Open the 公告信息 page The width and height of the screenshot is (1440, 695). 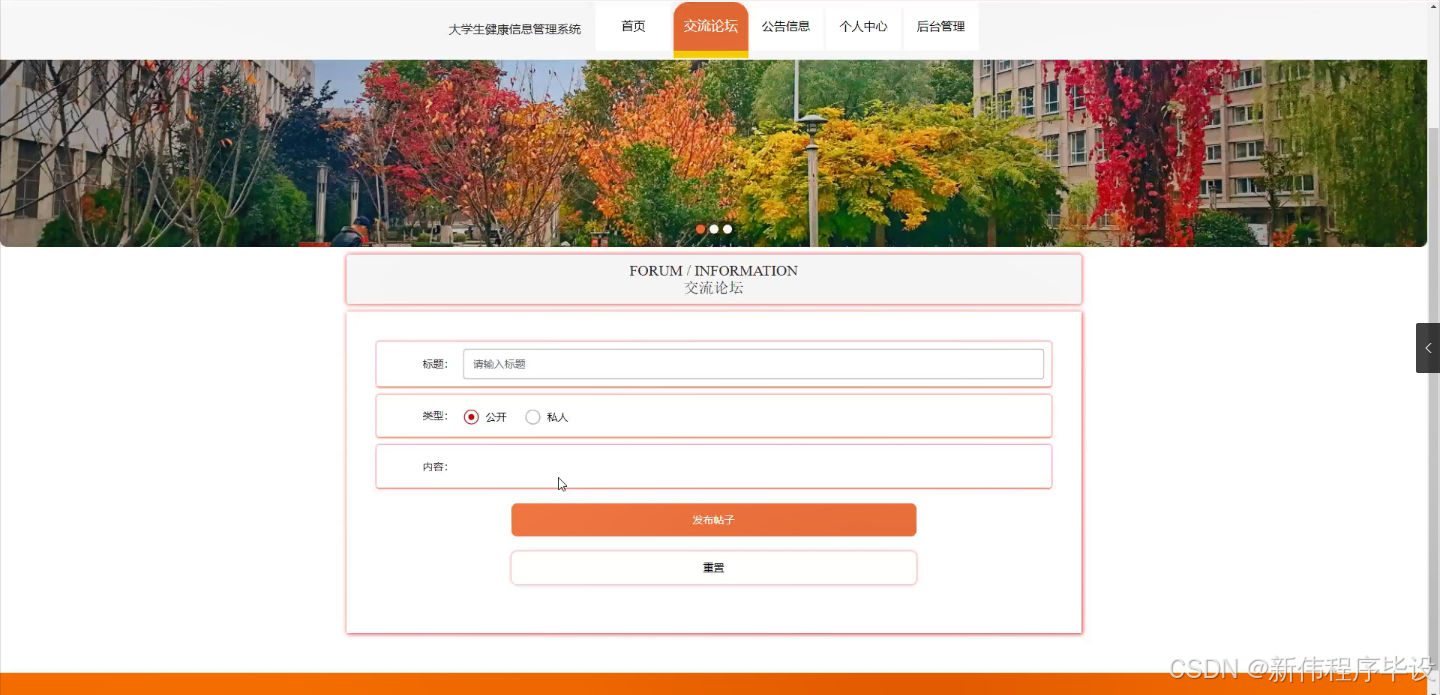coord(786,27)
